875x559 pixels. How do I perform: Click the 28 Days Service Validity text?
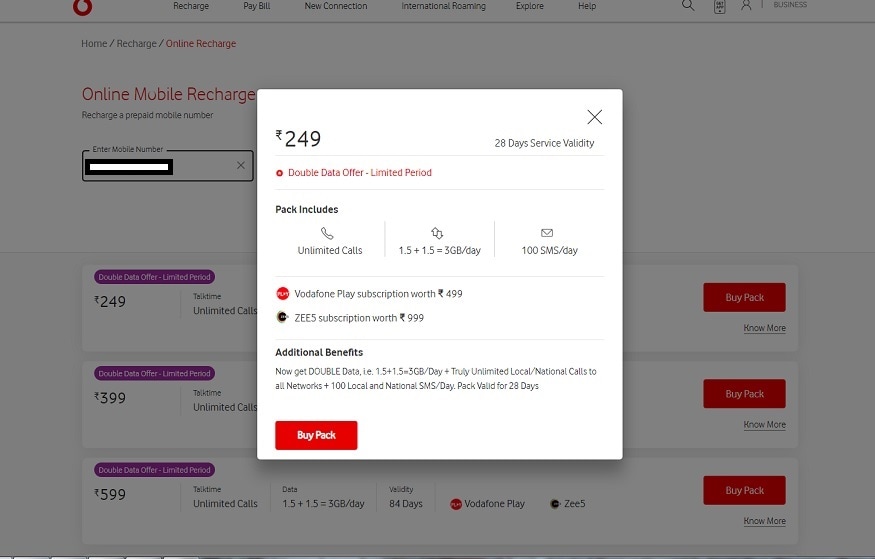click(544, 143)
